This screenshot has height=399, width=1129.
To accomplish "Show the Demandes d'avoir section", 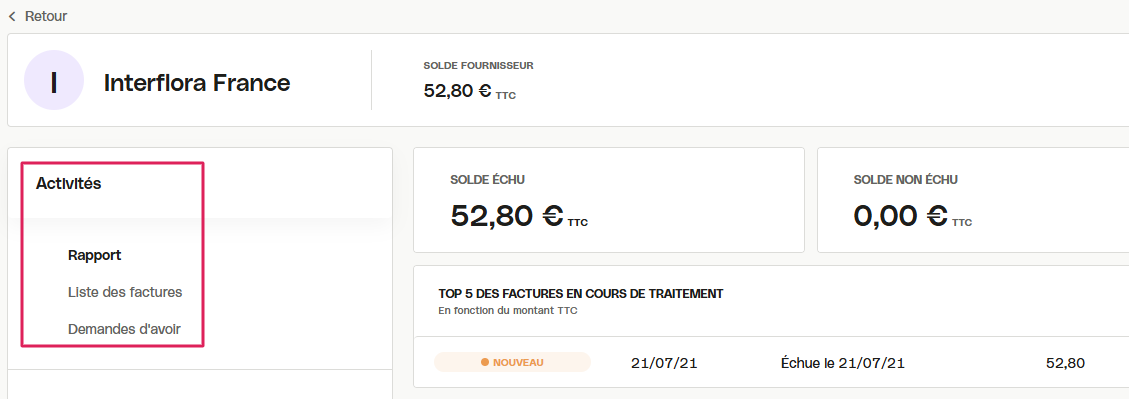I will pyautogui.click(x=124, y=329).
